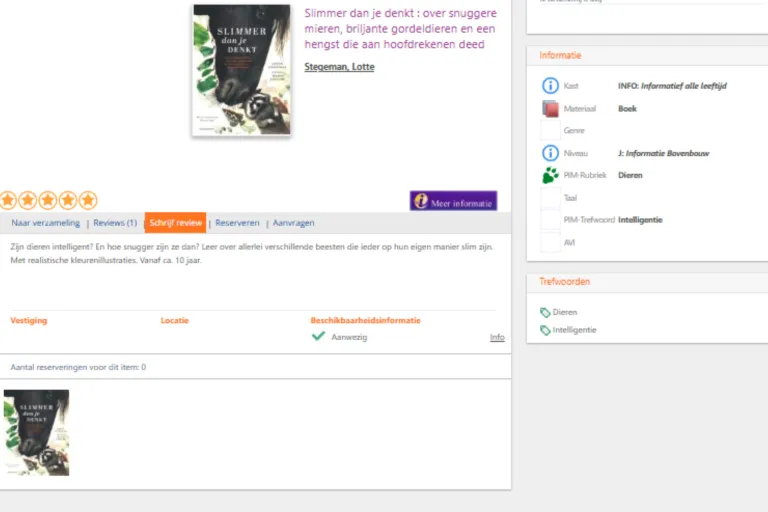The width and height of the screenshot is (768, 512).
Task: Click the purple Meer informatie button
Action: tap(454, 201)
